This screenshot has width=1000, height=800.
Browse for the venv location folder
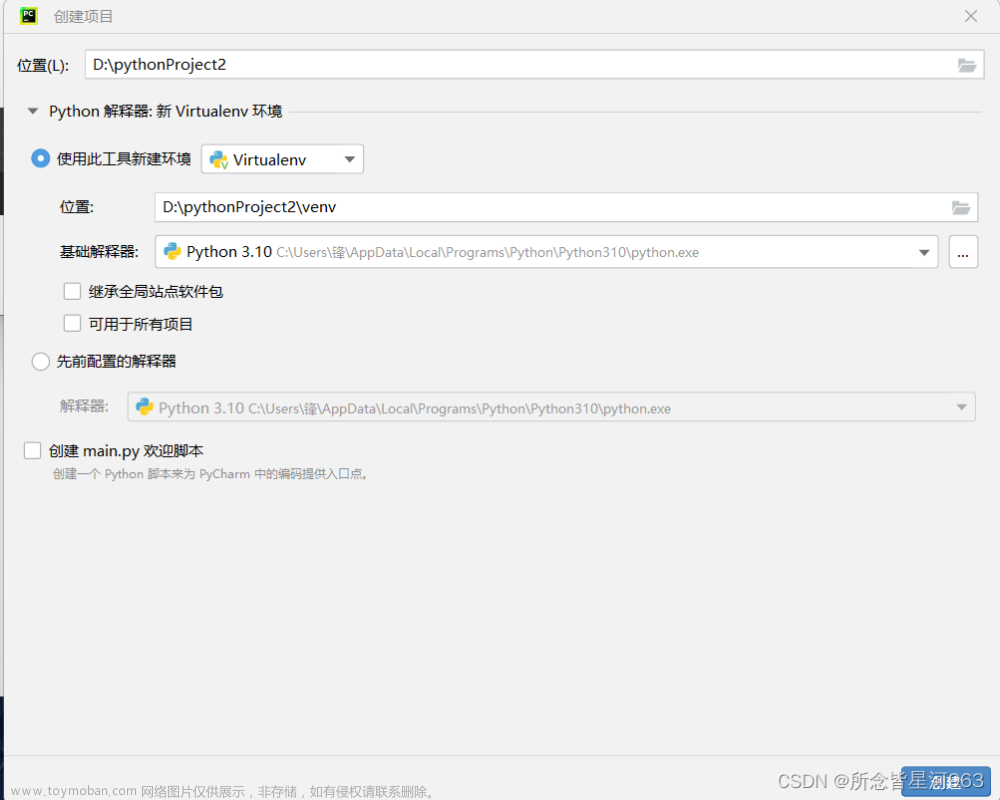(960, 207)
